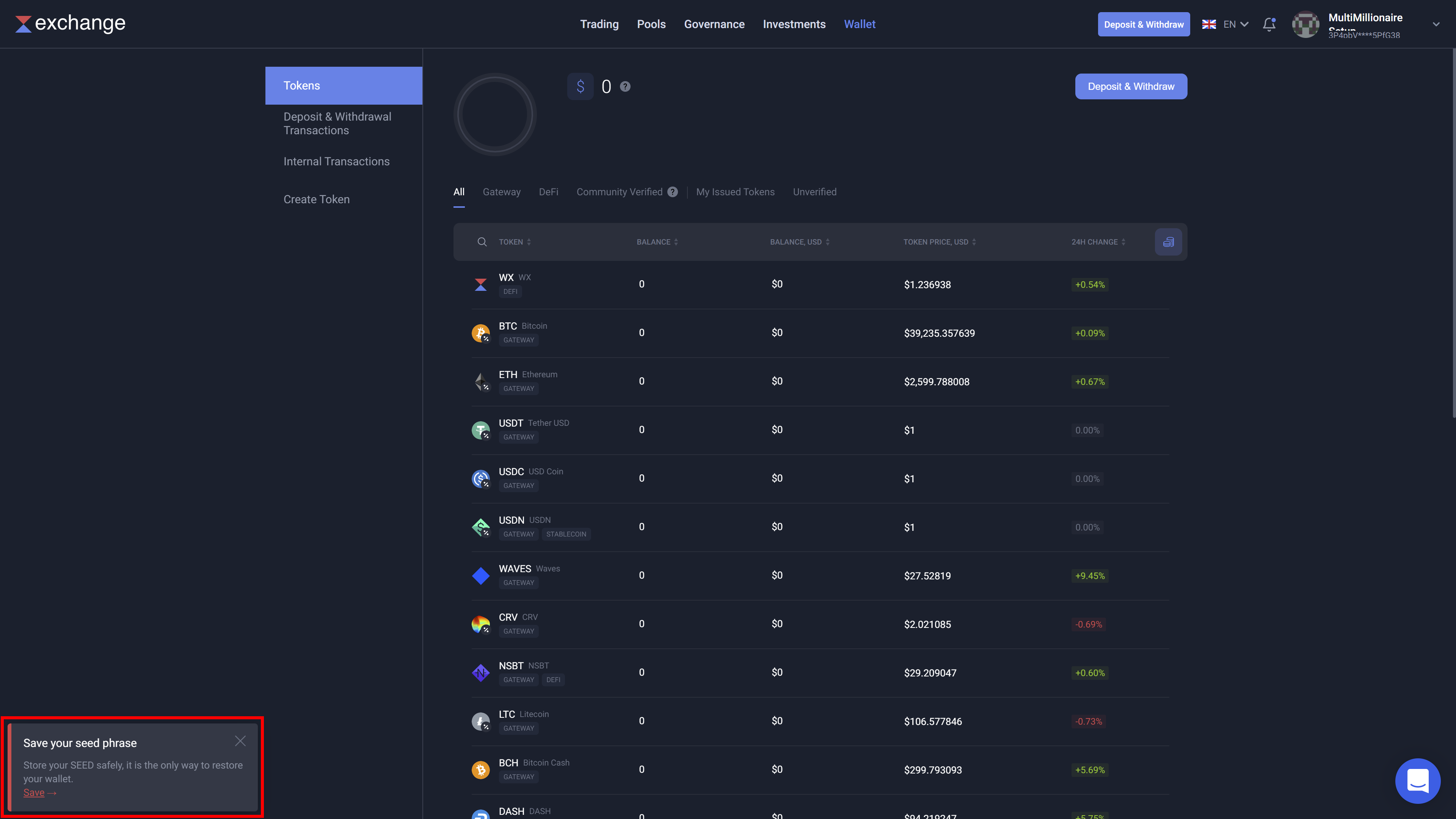Click the exchange logo in the header
Image resolution: width=1456 pixels, height=819 pixels.
click(70, 23)
